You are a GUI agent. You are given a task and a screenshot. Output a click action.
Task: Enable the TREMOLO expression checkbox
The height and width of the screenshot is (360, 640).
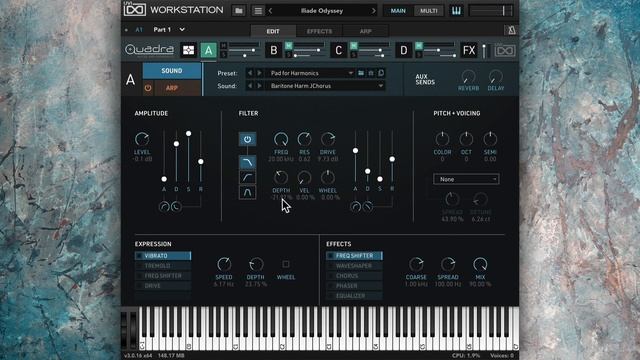tap(139, 266)
